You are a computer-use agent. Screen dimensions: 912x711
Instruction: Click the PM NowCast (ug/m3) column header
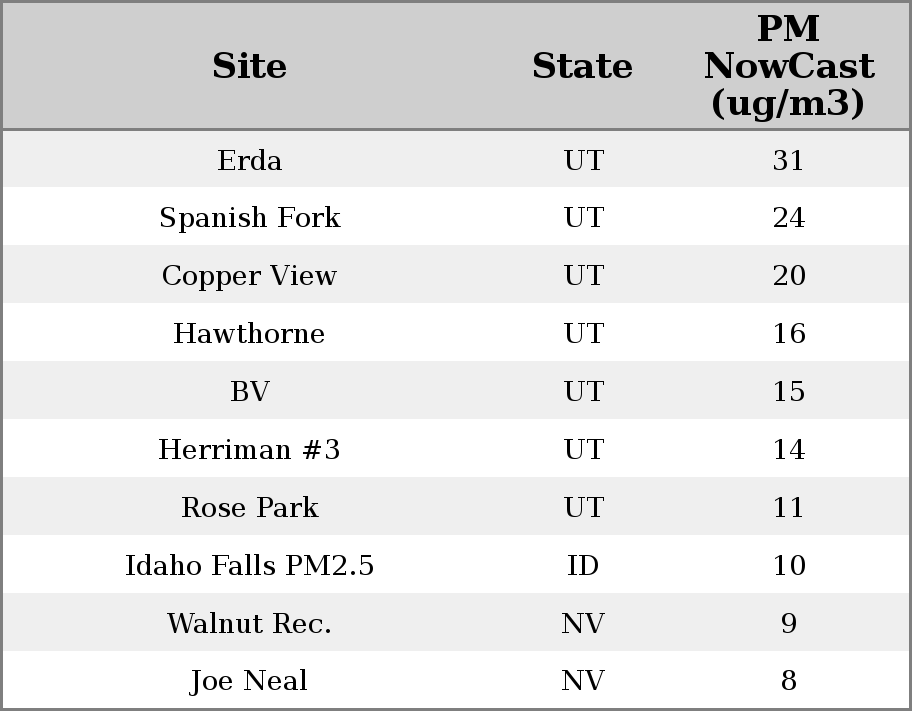tap(788, 66)
